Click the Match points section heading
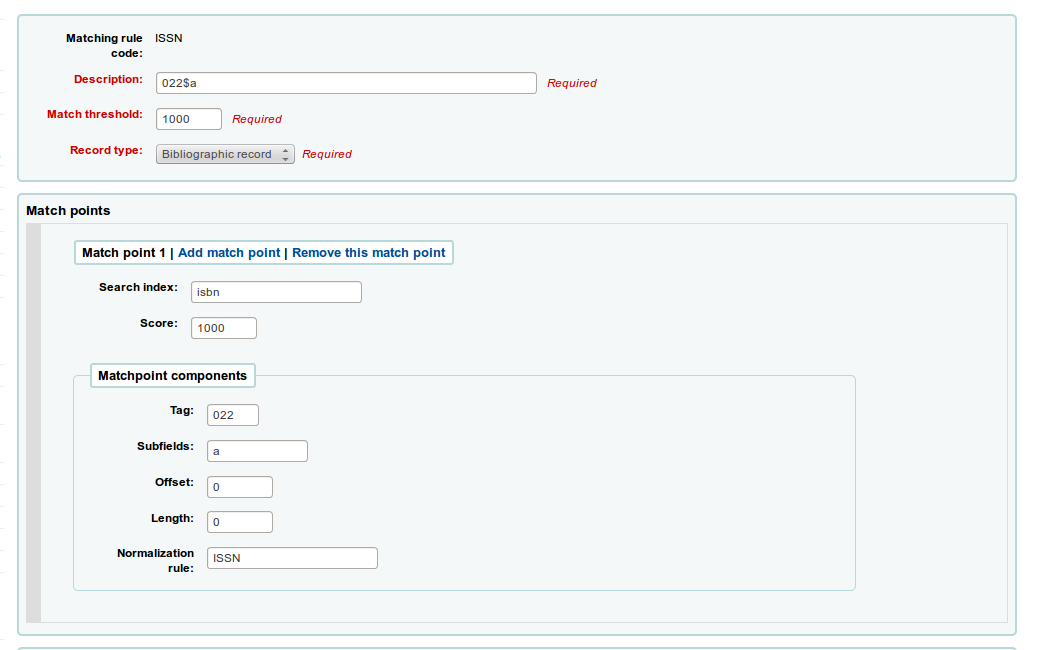 click(x=68, y=211)
